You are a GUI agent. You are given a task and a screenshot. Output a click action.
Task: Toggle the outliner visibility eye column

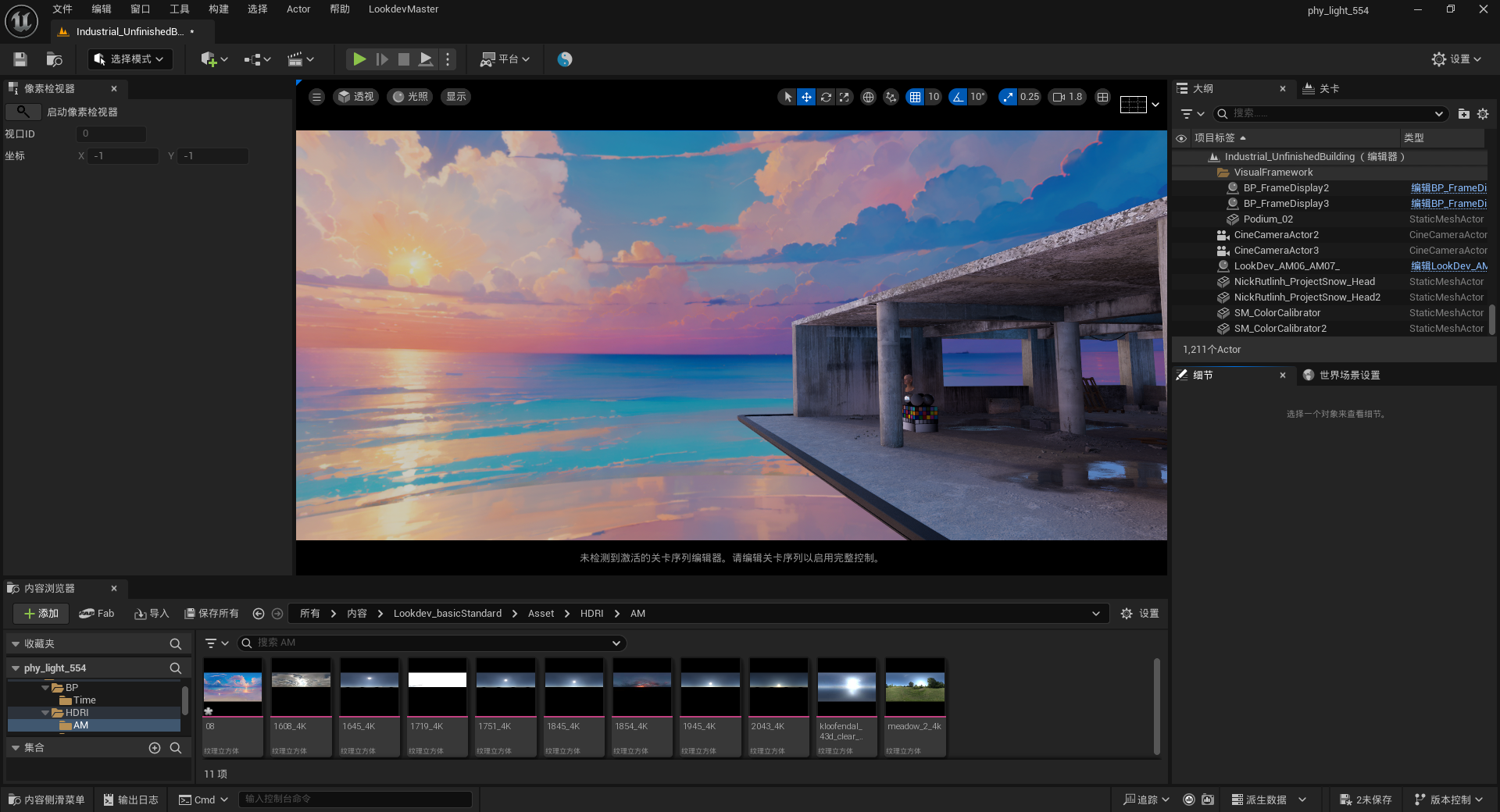(x=1181, y=138)
